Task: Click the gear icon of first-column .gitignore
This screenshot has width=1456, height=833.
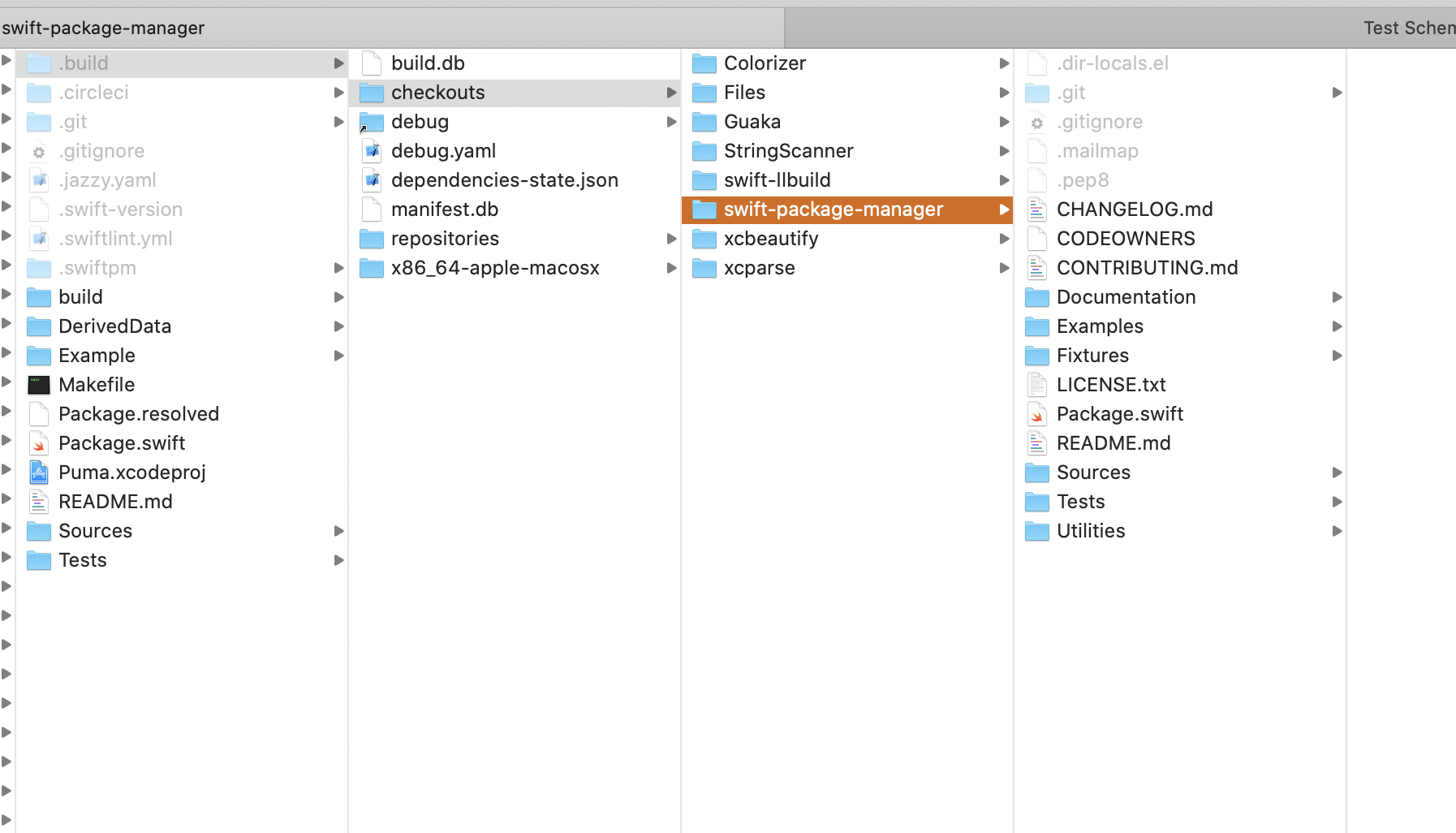Action: pos(39,151)
